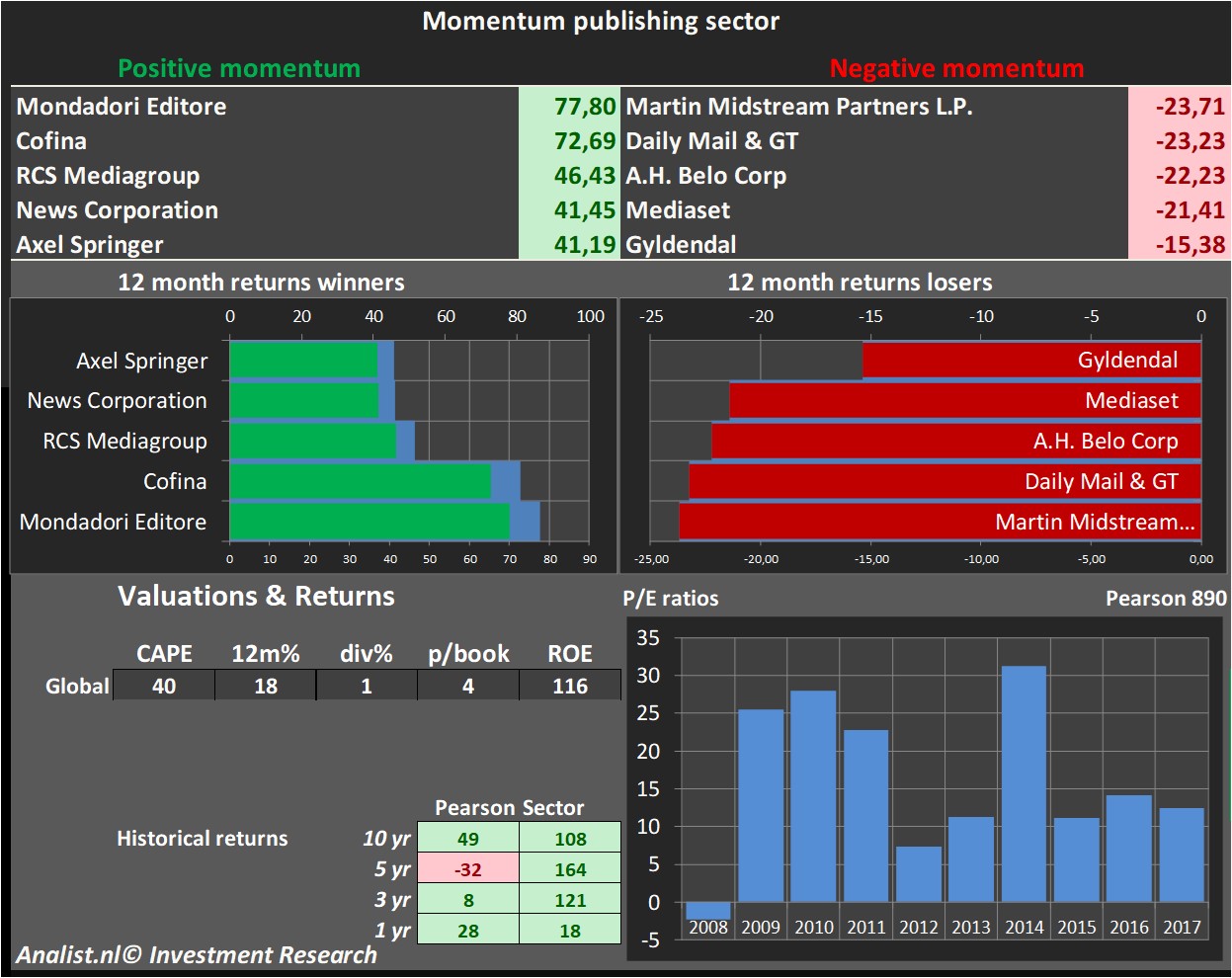Click the green Axel Springer bar in winners chart
1232x978 pixels.
(x=302, y=361)
